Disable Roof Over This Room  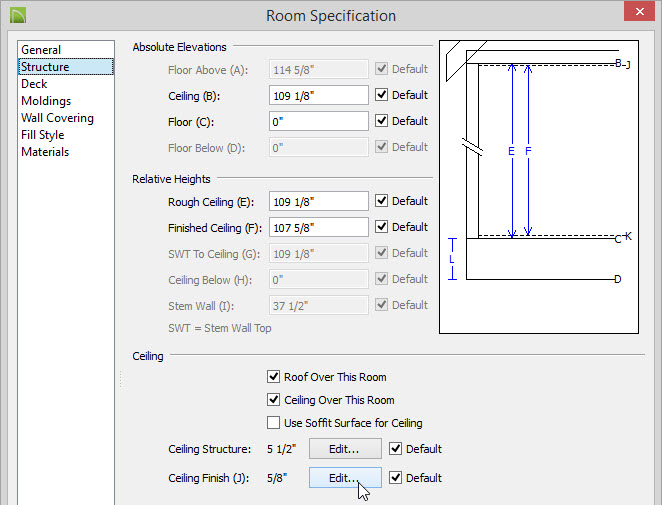pos(273,377)
